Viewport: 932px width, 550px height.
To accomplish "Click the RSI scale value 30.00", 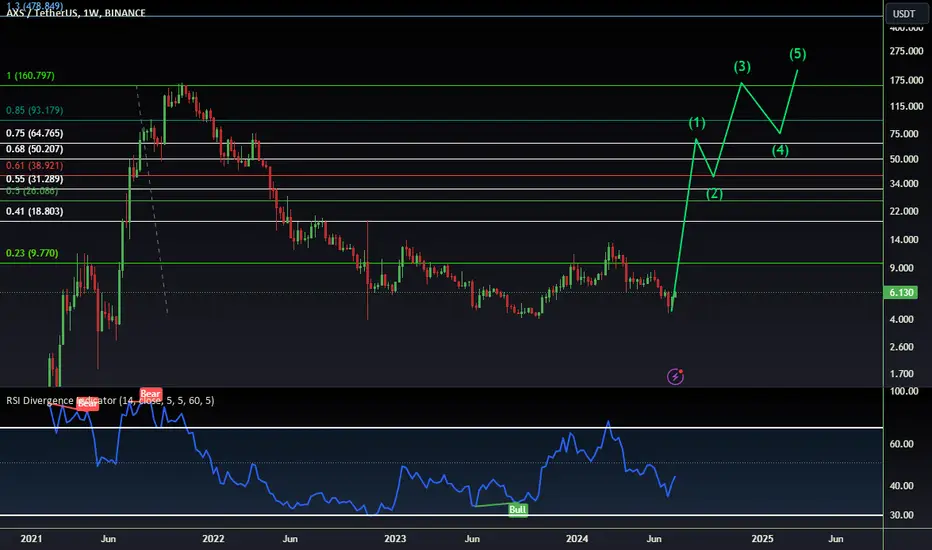I will point(901,515).
